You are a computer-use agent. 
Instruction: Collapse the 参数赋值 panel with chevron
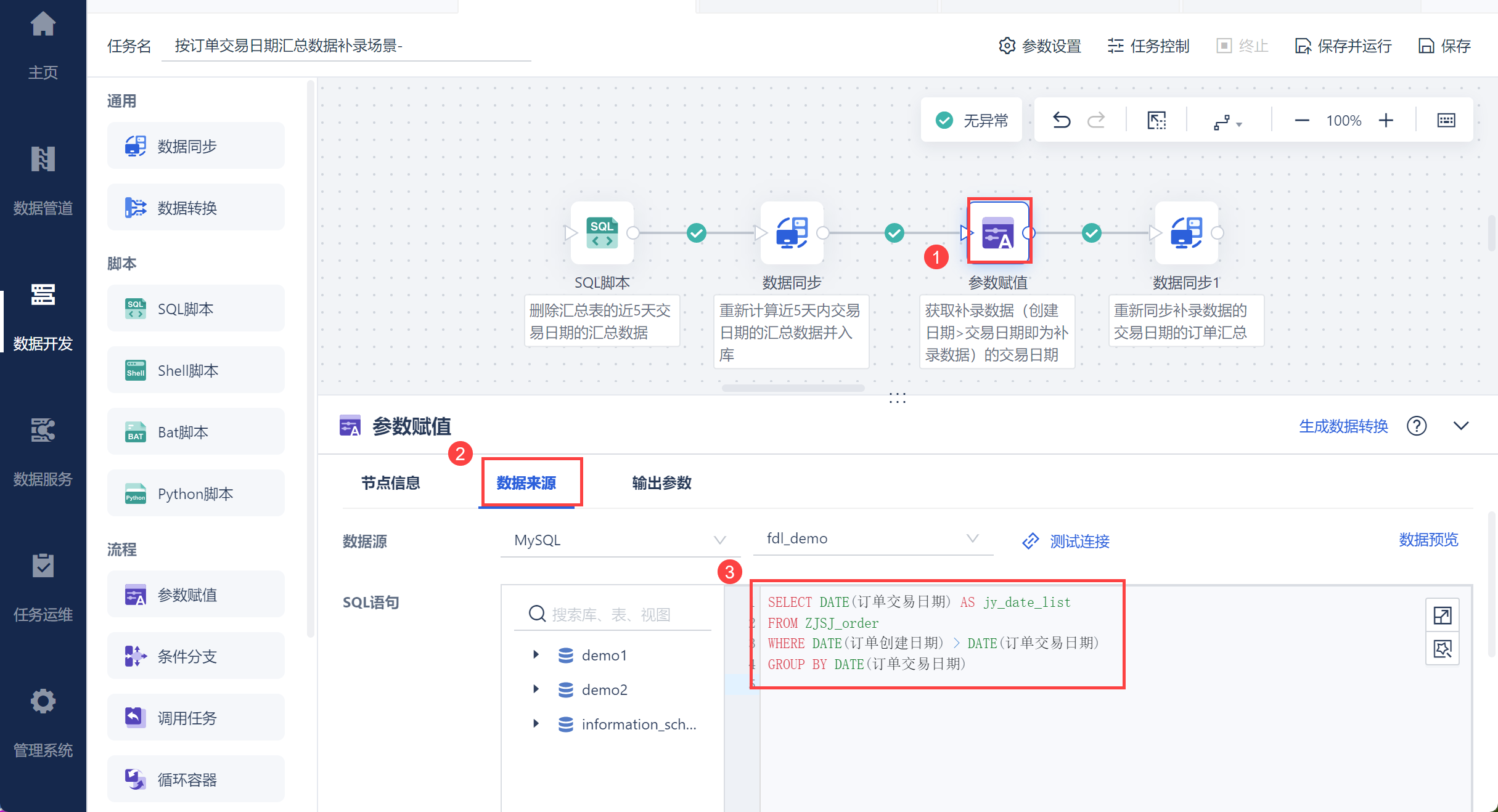(1460, 426)
